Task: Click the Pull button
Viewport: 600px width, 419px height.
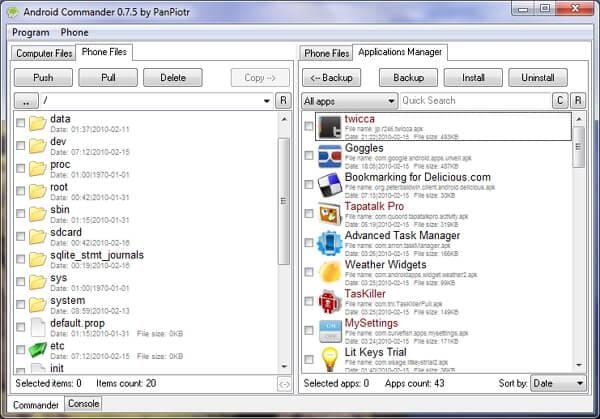Action: click(108, 78)
